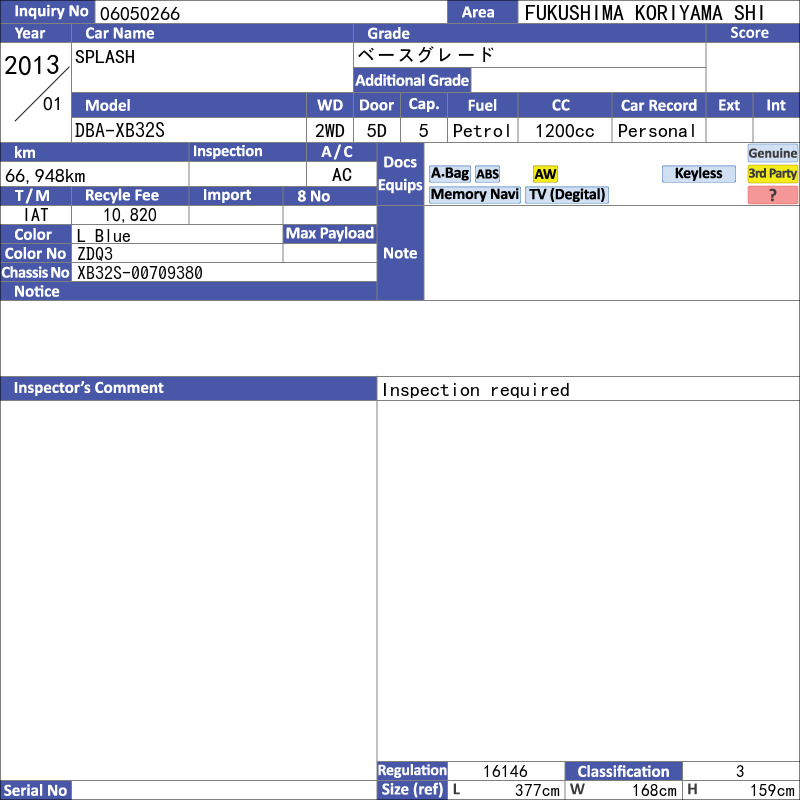800x800 pixels.
Task: Click the inquiry number 06050266
Action: click(x=140, y=13)
